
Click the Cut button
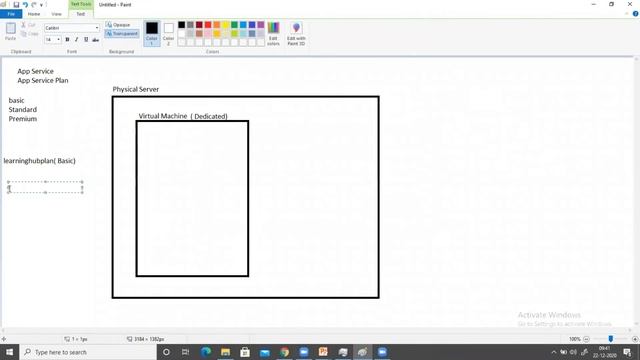click(29, 25)
